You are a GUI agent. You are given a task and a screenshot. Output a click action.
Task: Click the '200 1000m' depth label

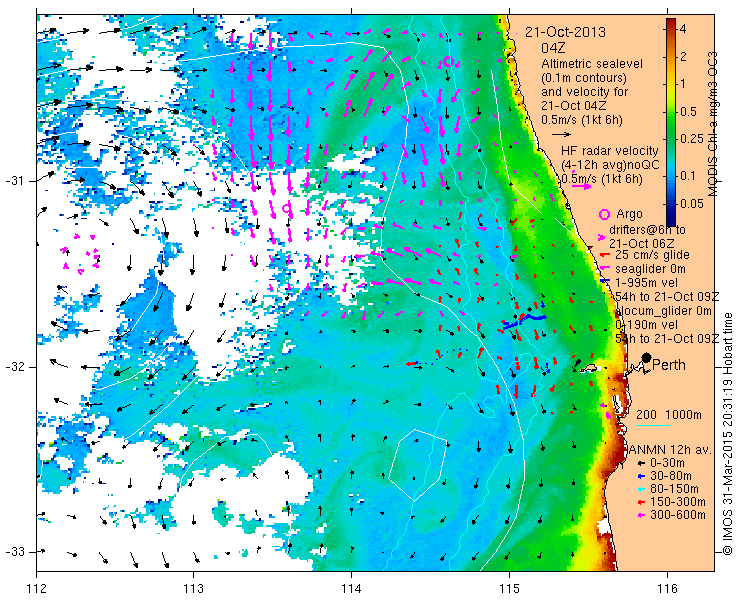pos(669,415)
